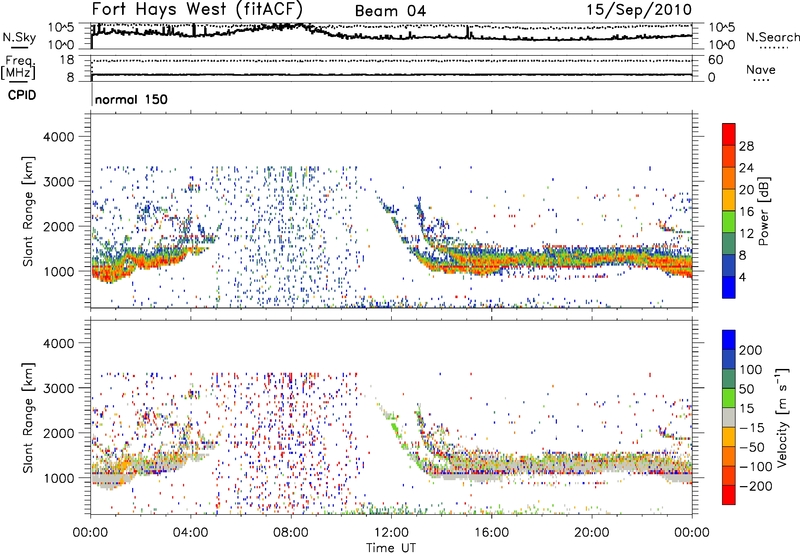
Task: Click the '60' Nave axis label
Action: (715, 60)
